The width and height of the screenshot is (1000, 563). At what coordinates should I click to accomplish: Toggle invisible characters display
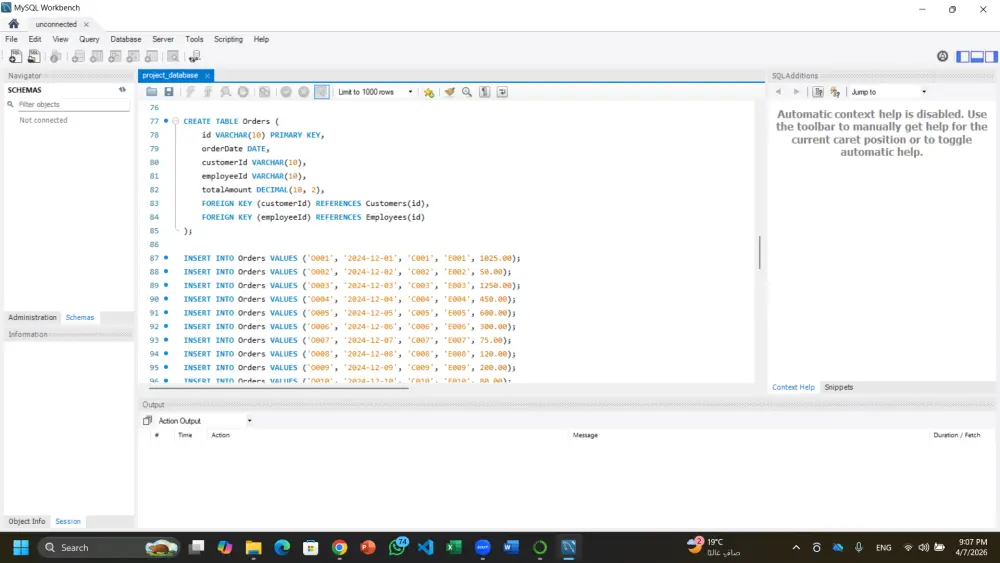coord(485,92)
